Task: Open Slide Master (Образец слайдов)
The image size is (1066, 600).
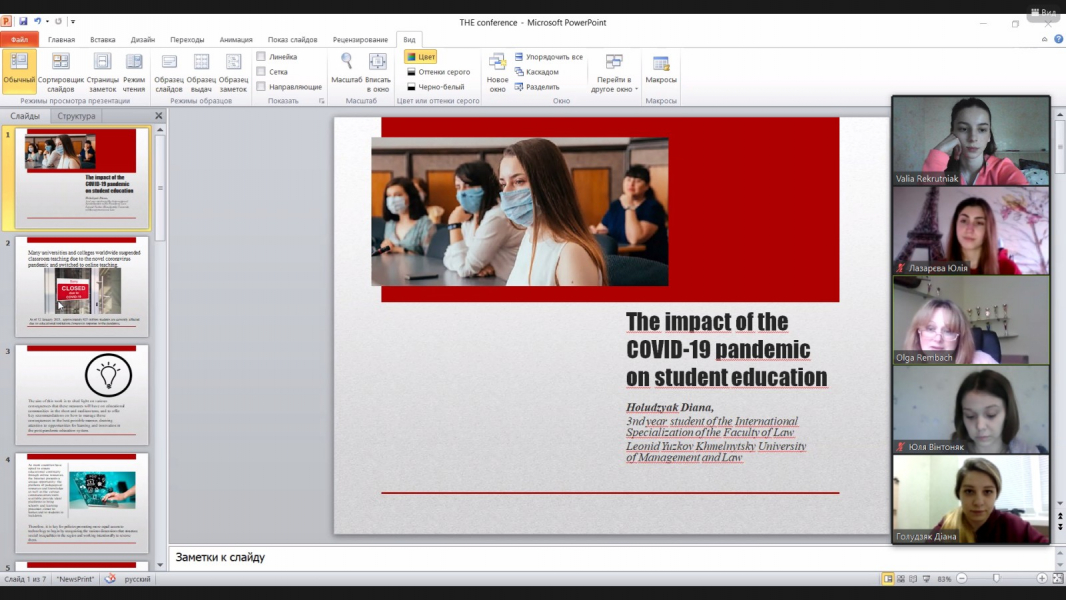Action: point(169,70)
